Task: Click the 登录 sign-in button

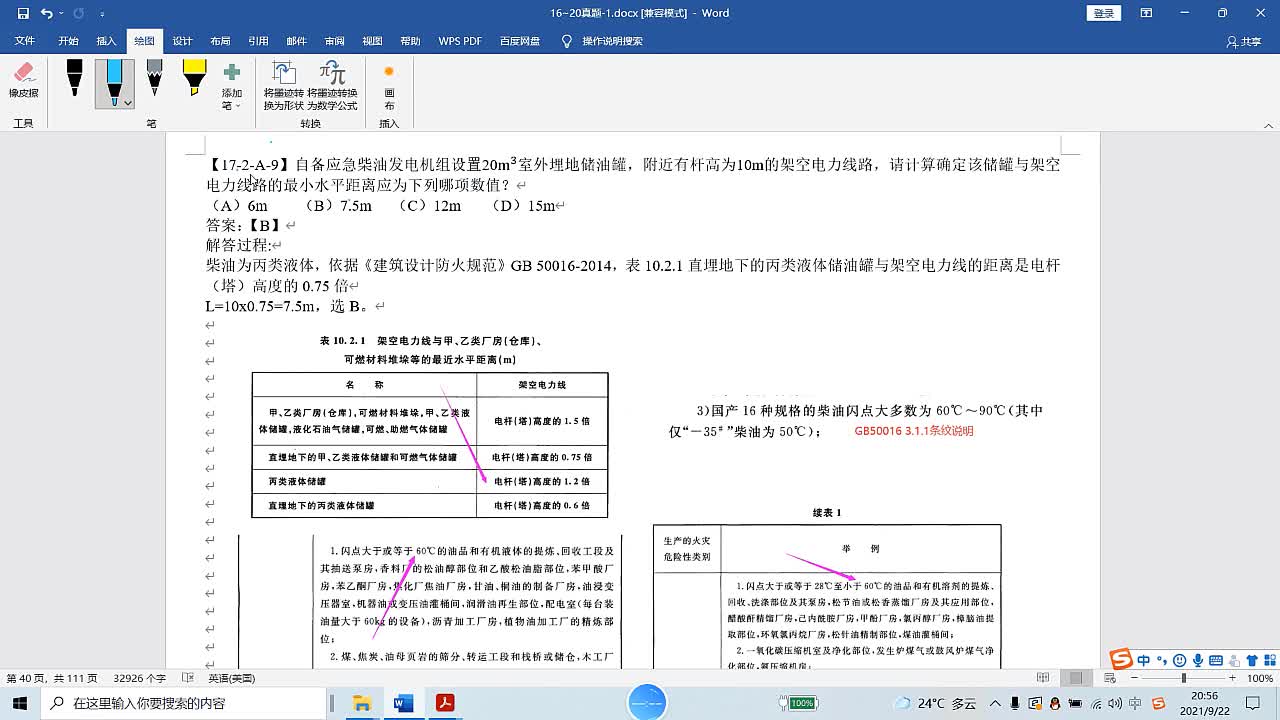Action: point(1103,13)
